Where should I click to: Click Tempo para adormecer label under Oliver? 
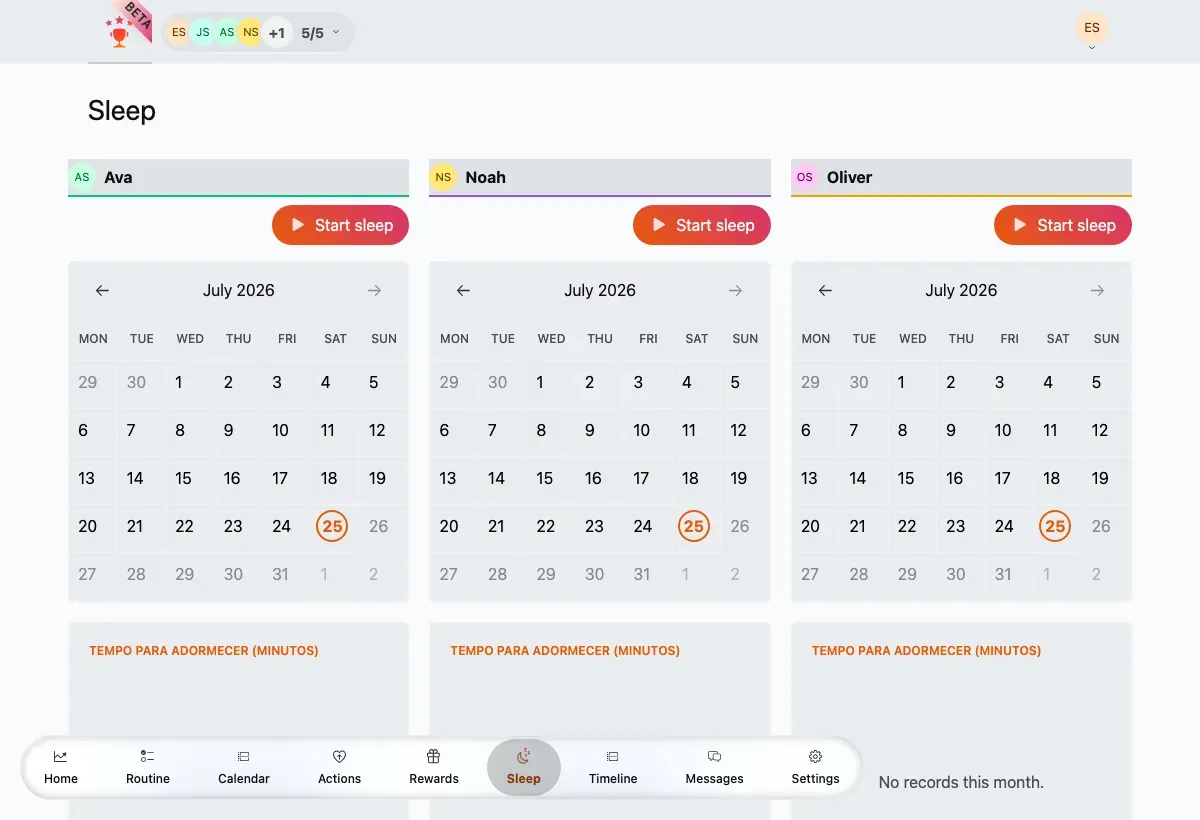coord(926,651)
